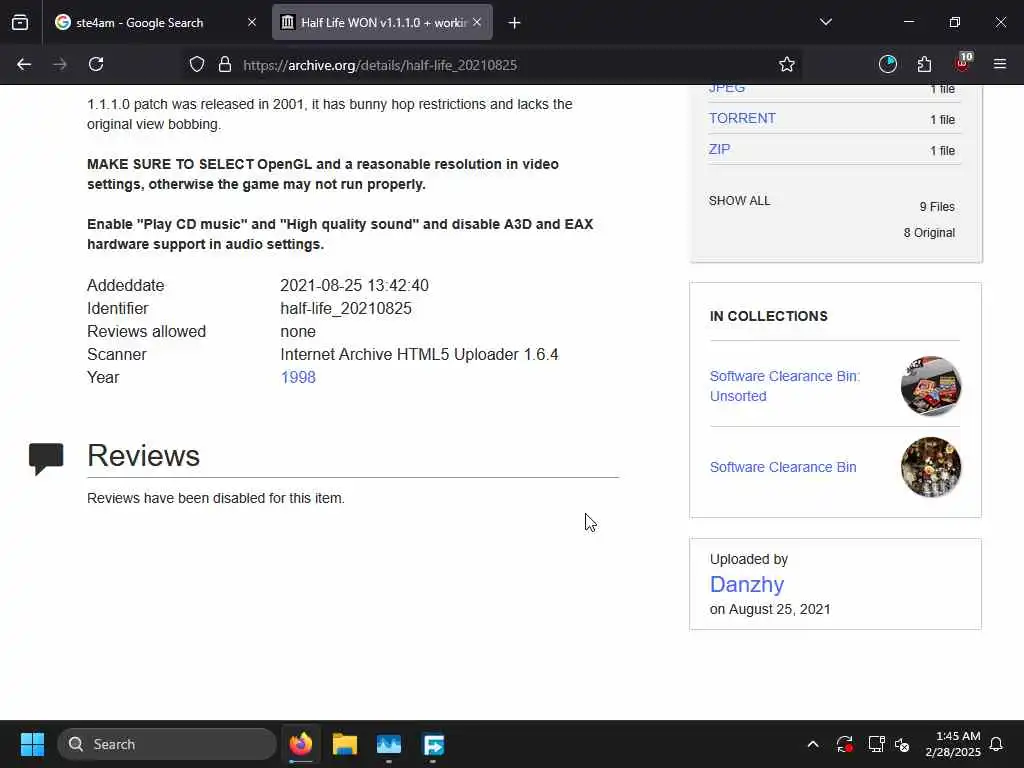Open the 1998 year link
The height and width of the screenshot is (768, 1024).
click(x=298, y=377)
